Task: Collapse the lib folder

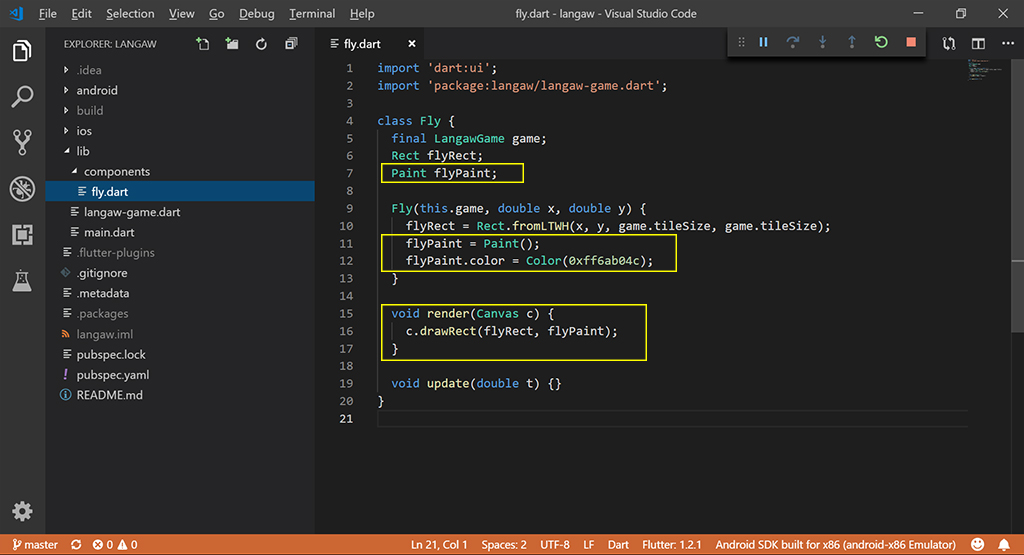Action: [83, 151]
